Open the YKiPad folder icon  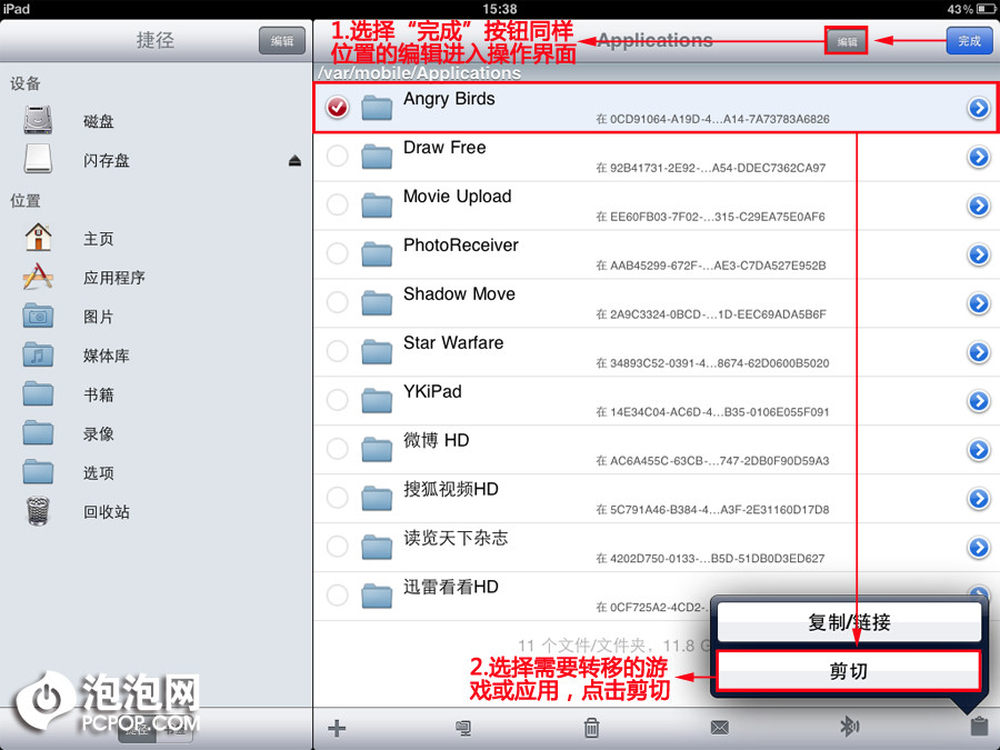pos(376,401)
